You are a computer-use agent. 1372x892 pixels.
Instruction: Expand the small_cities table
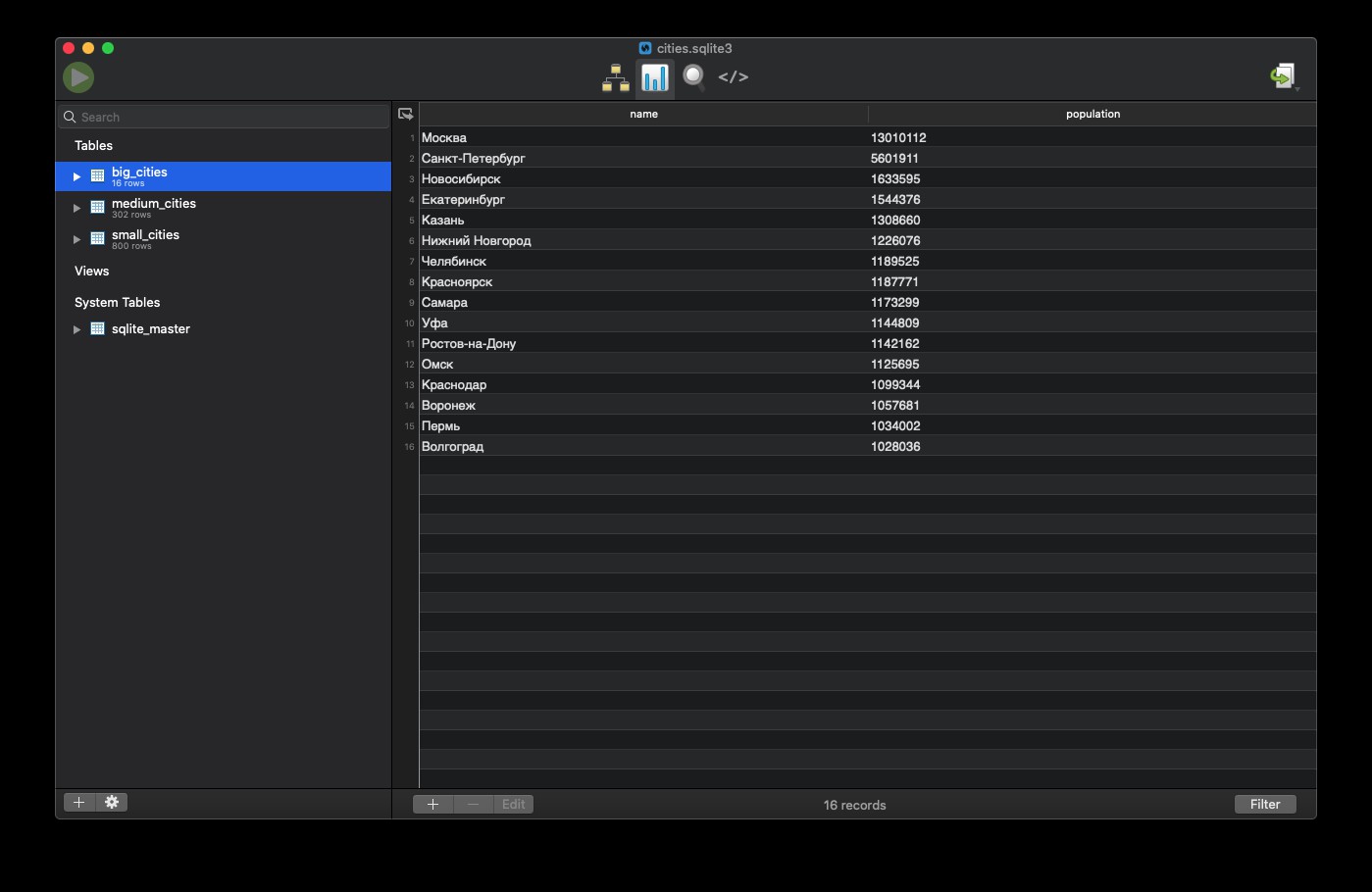click(76, 239)
